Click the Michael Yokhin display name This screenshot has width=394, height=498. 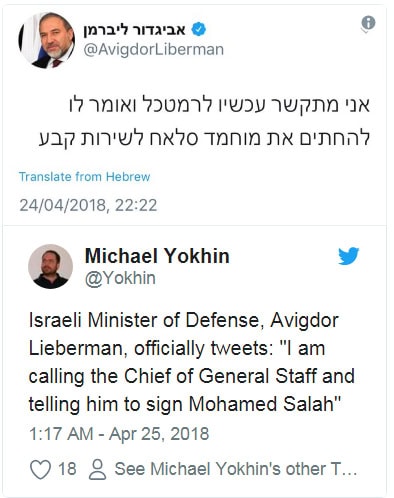click(157, 256)
